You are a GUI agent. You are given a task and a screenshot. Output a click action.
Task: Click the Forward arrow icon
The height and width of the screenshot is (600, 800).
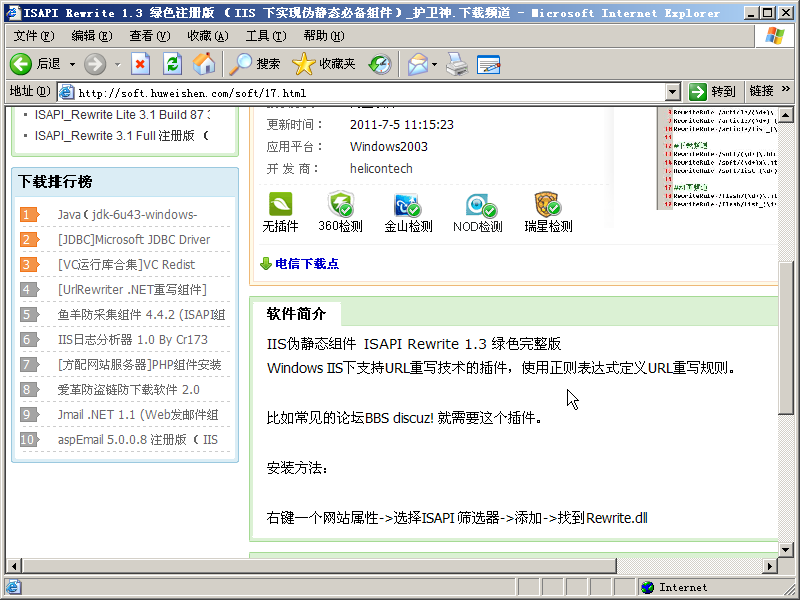coord(95,64)
